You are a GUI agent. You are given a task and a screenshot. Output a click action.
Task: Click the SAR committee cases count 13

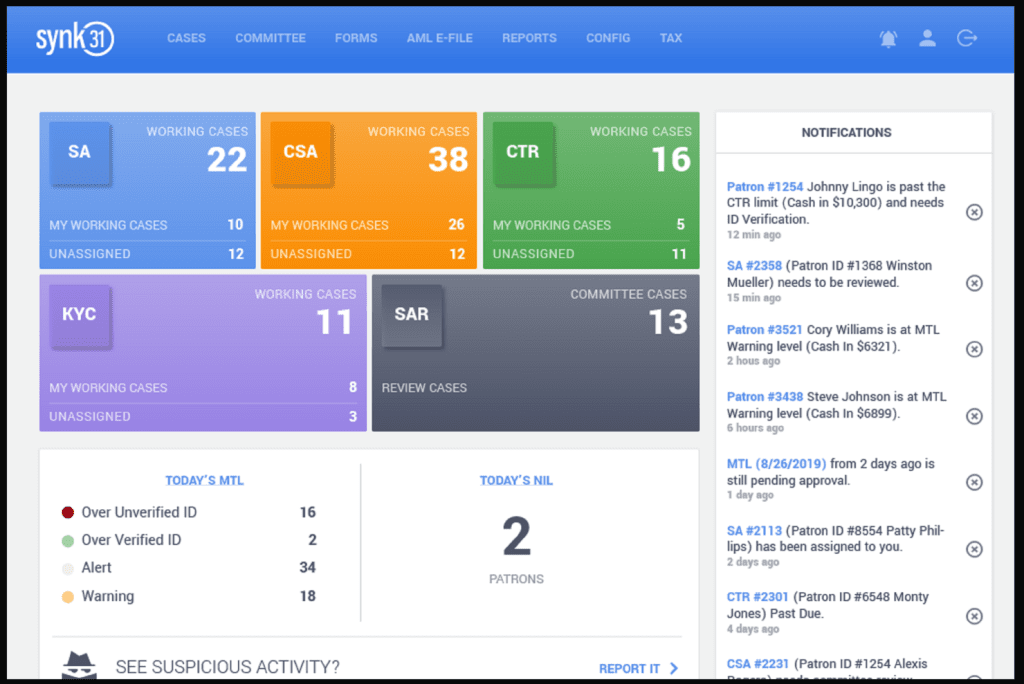click(x=668, y=322)
